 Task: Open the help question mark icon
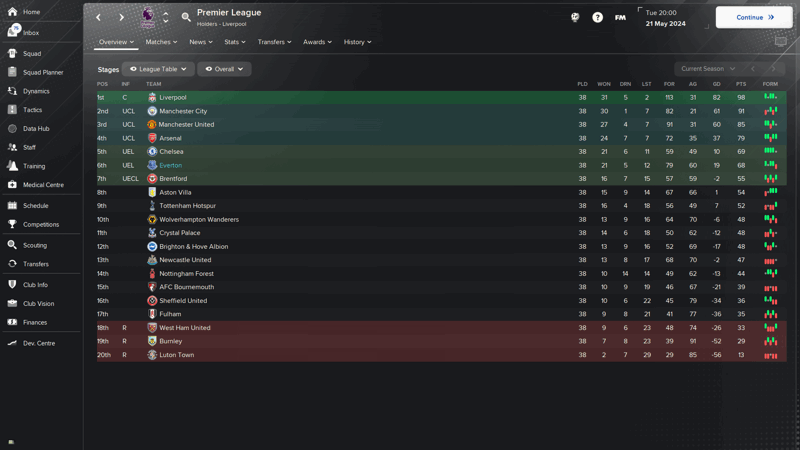(597, 17)
